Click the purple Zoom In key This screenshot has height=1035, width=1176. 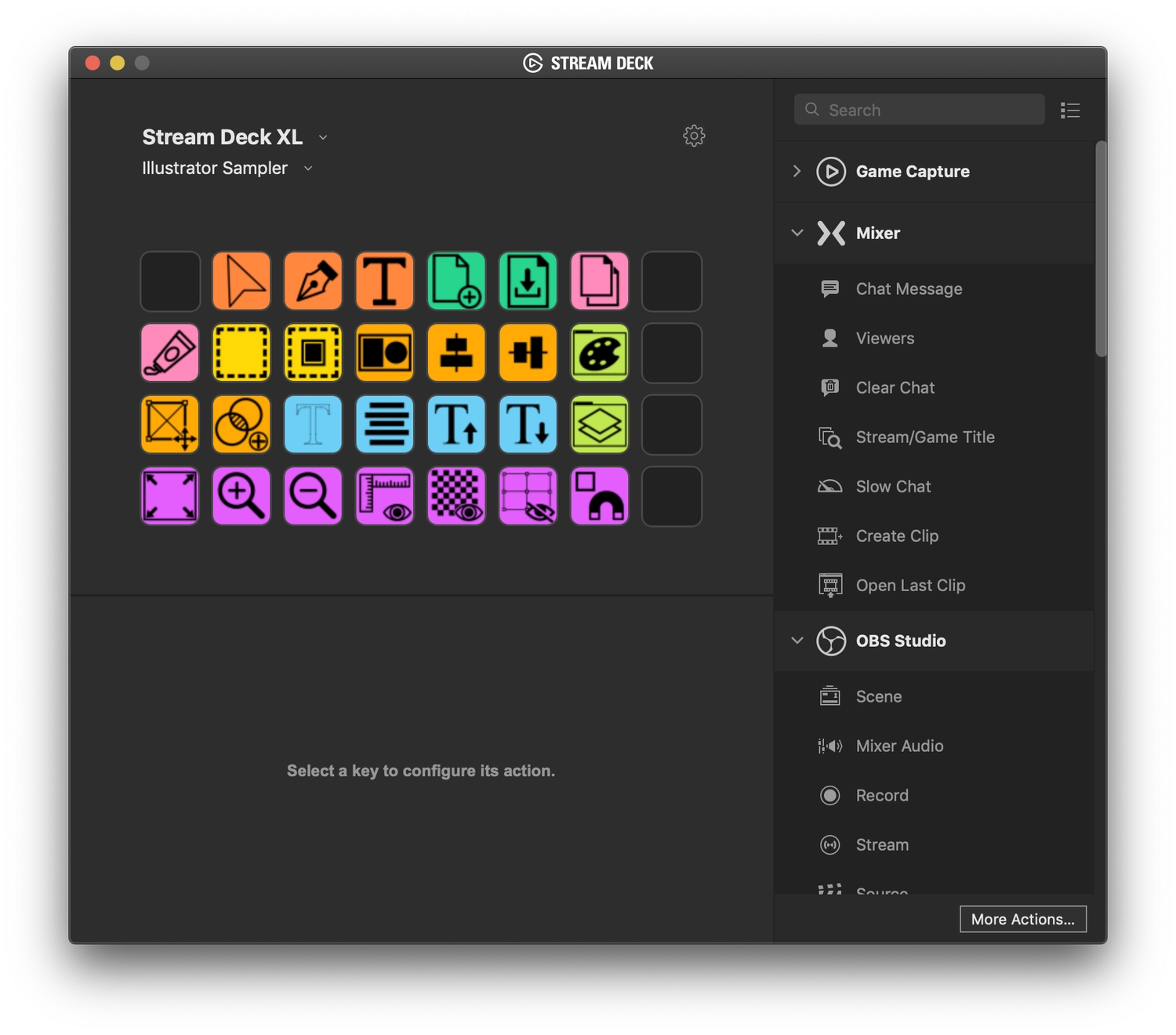tap(241, 496)
